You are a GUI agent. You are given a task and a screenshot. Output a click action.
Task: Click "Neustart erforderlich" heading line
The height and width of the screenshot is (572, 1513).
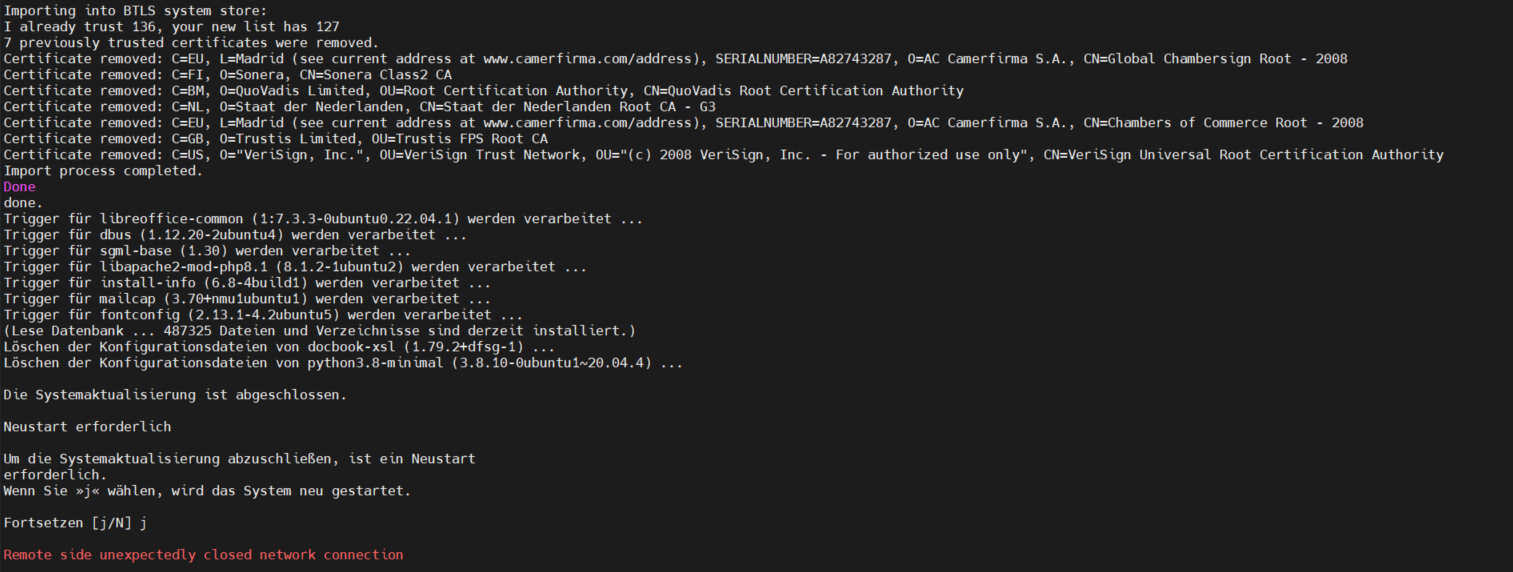click(x=87, y=427)
